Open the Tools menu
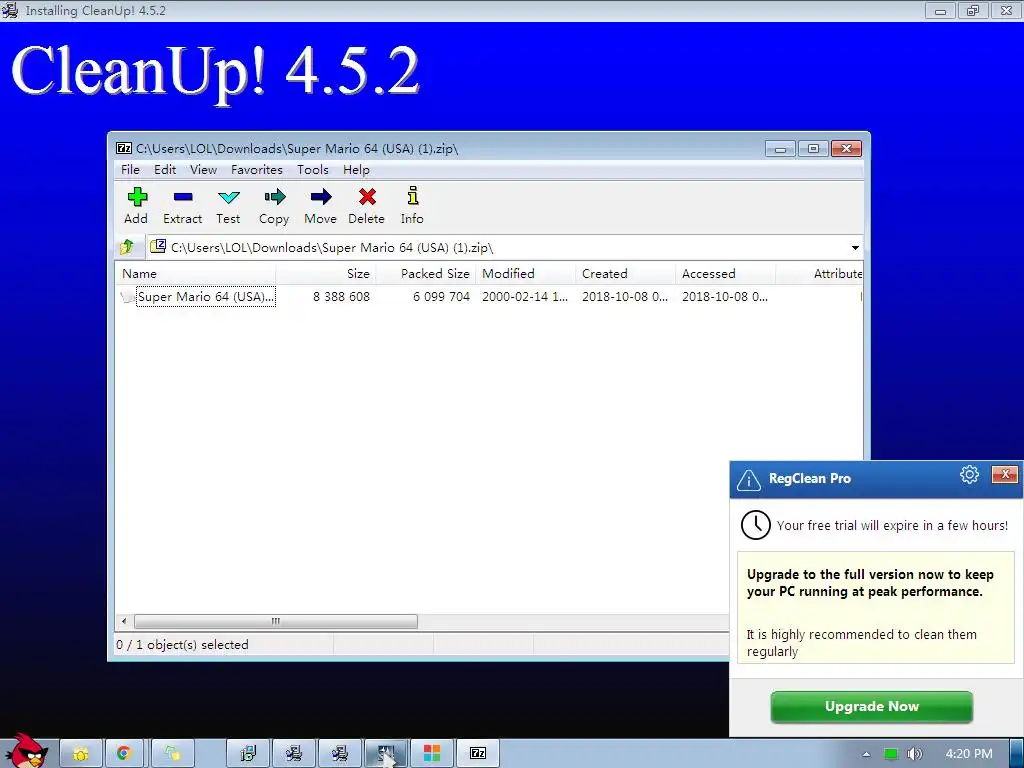The width and height of the screenshot is (1024, 768). pyautogui.click(x=313, y=170)
